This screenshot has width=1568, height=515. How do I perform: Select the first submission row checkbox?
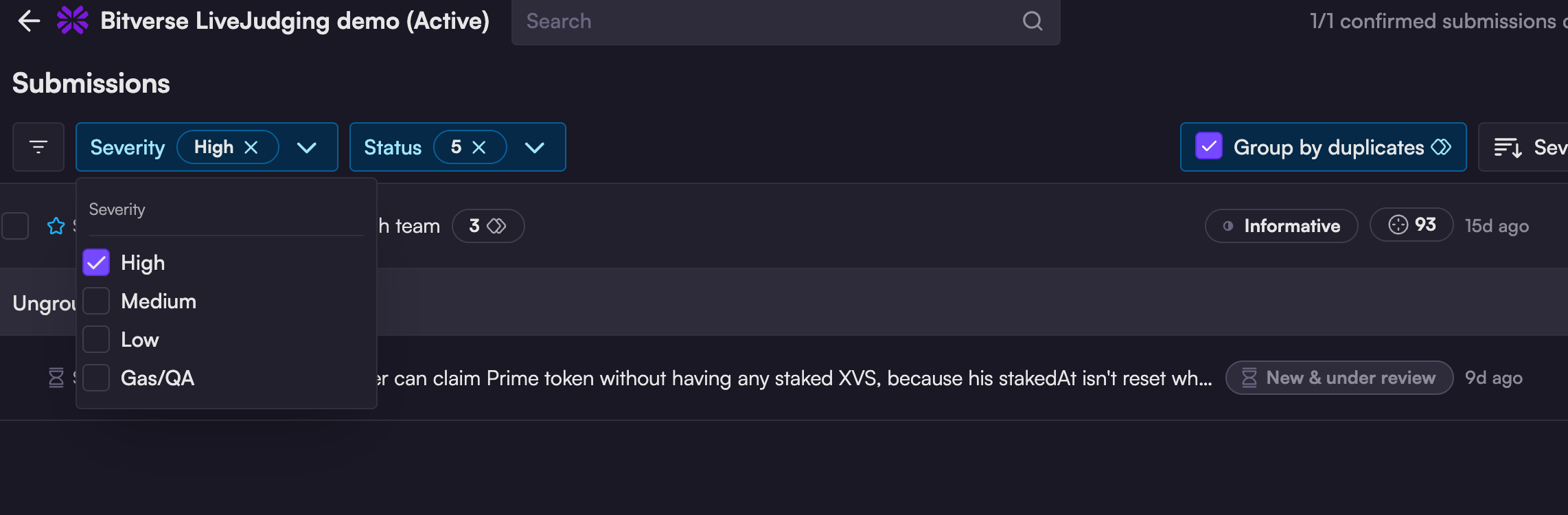point(15,226)
